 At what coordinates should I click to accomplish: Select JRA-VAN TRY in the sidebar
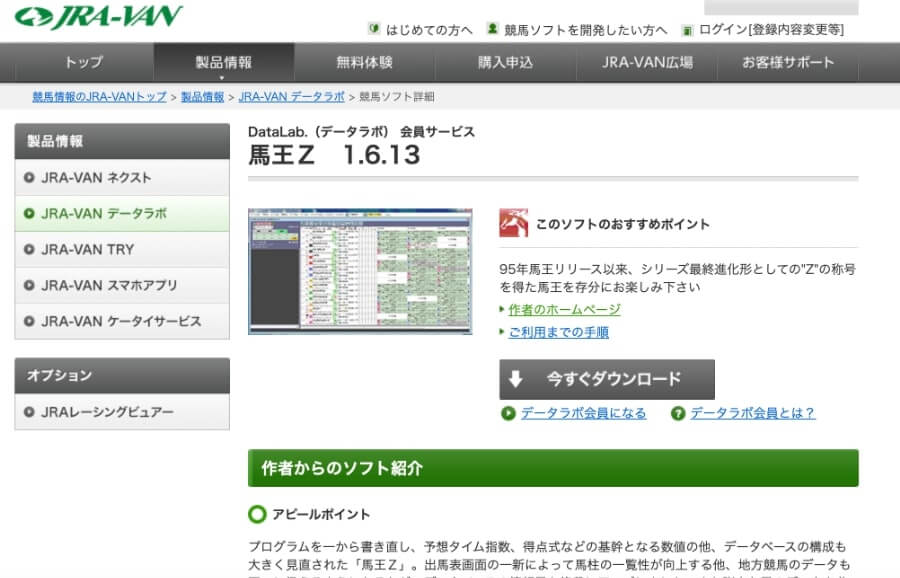point(122,249)
